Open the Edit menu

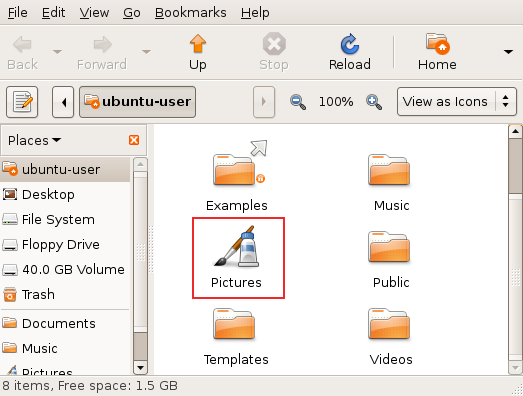[53, 13]
